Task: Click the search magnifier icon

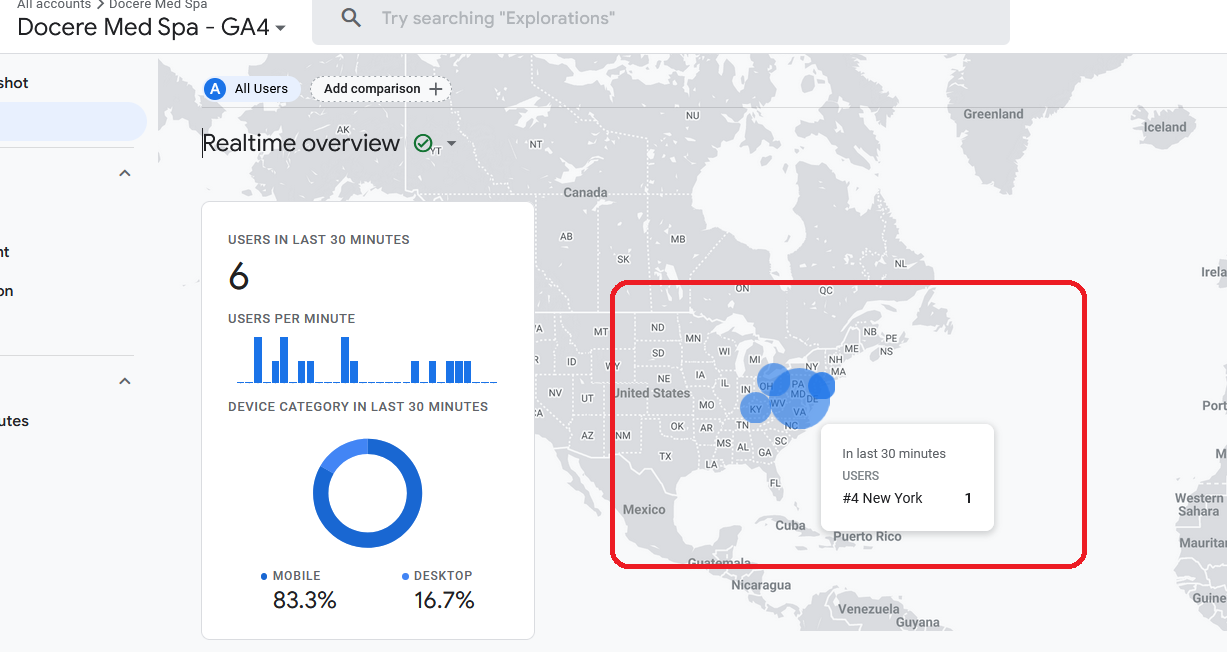Action: [351, 18]
